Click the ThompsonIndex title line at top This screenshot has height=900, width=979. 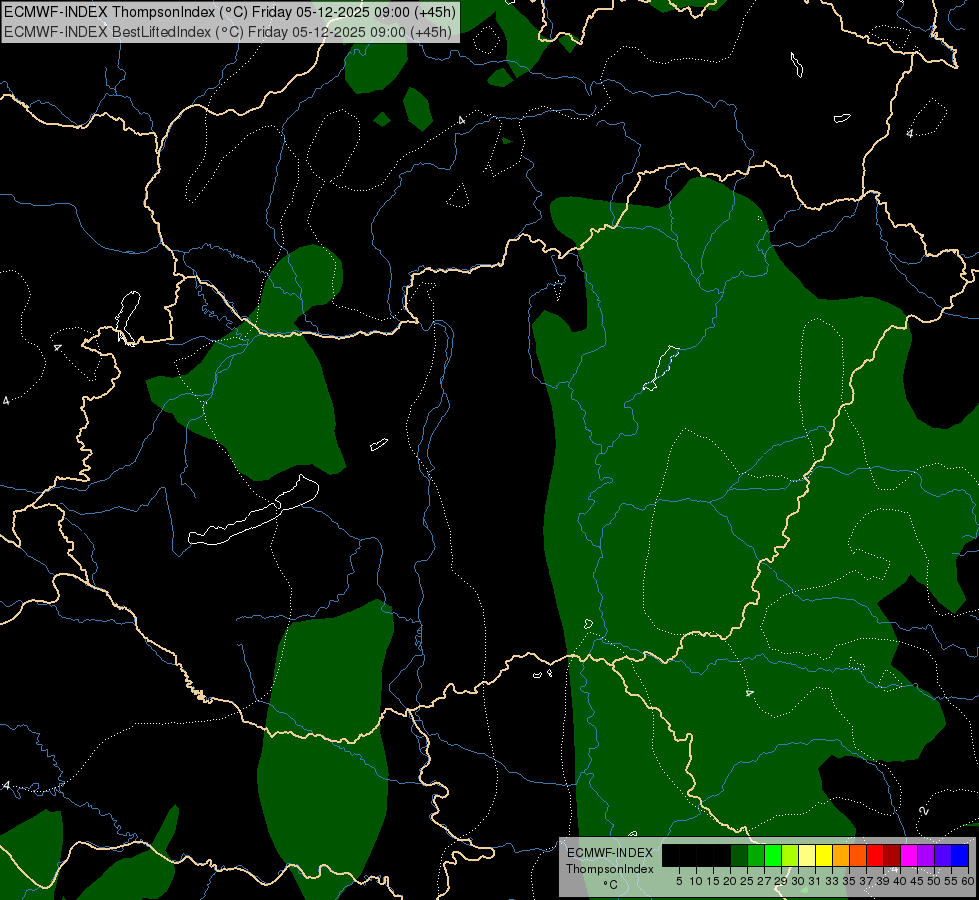coord(228,12)
